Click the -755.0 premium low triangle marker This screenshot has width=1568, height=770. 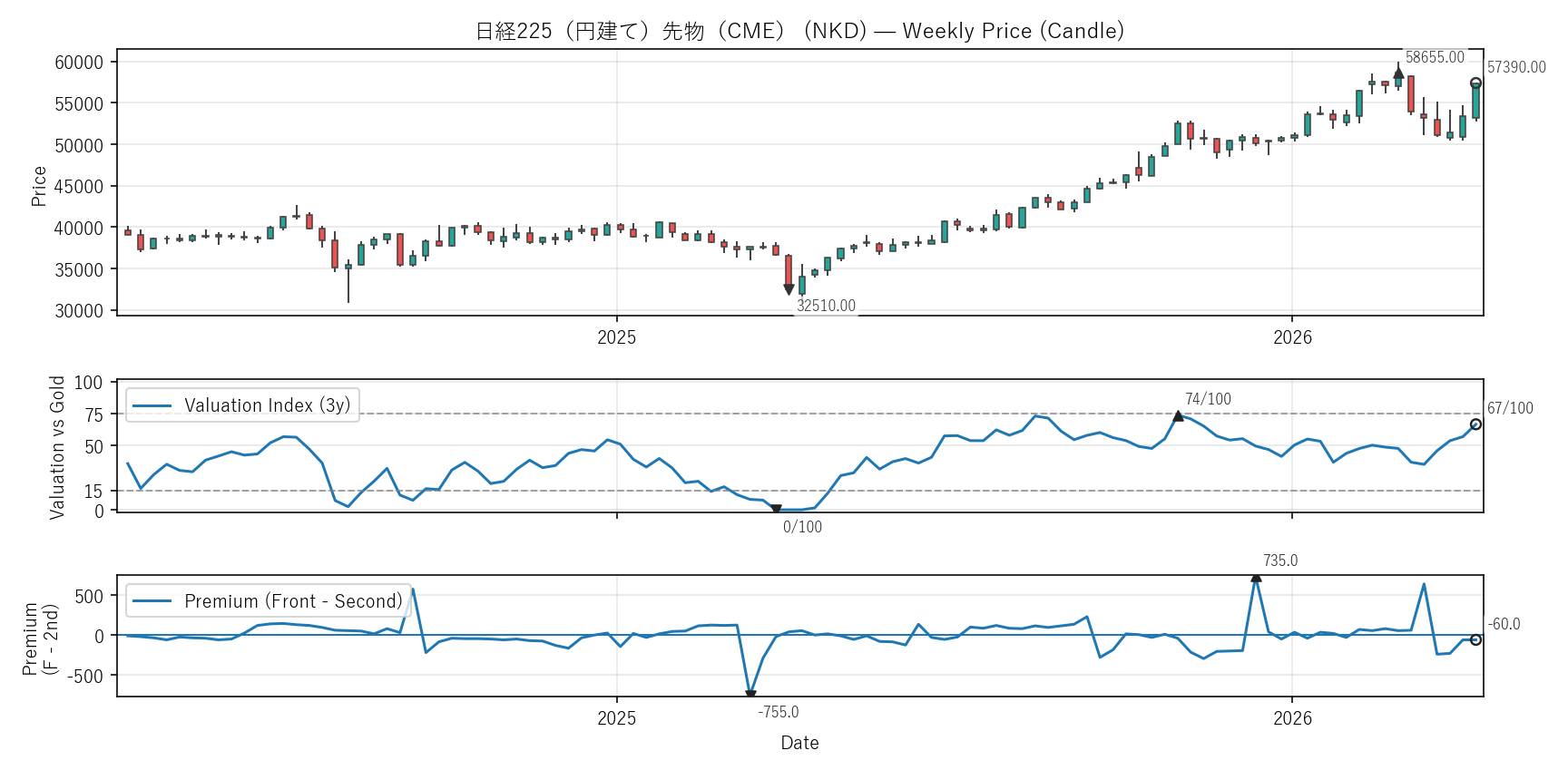coord(750,695)
